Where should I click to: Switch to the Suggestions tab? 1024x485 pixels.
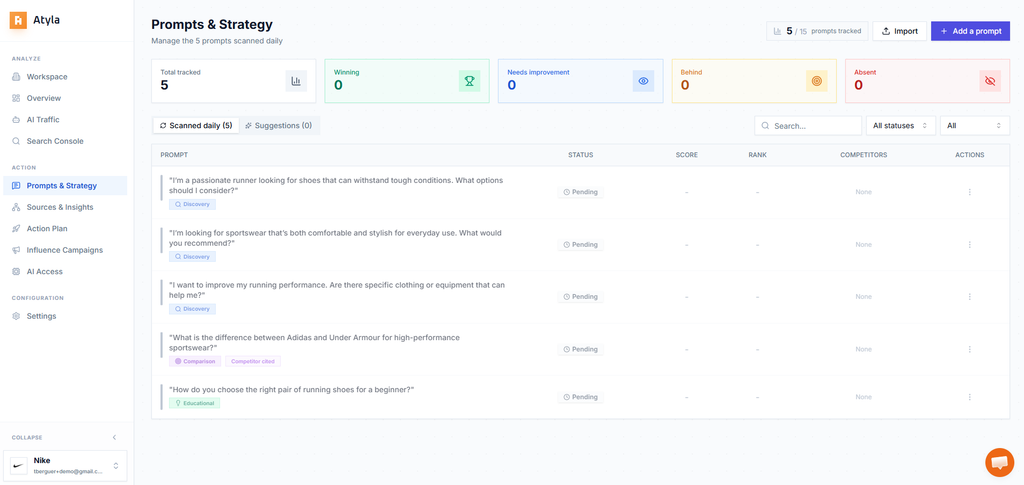pos(279,125)
